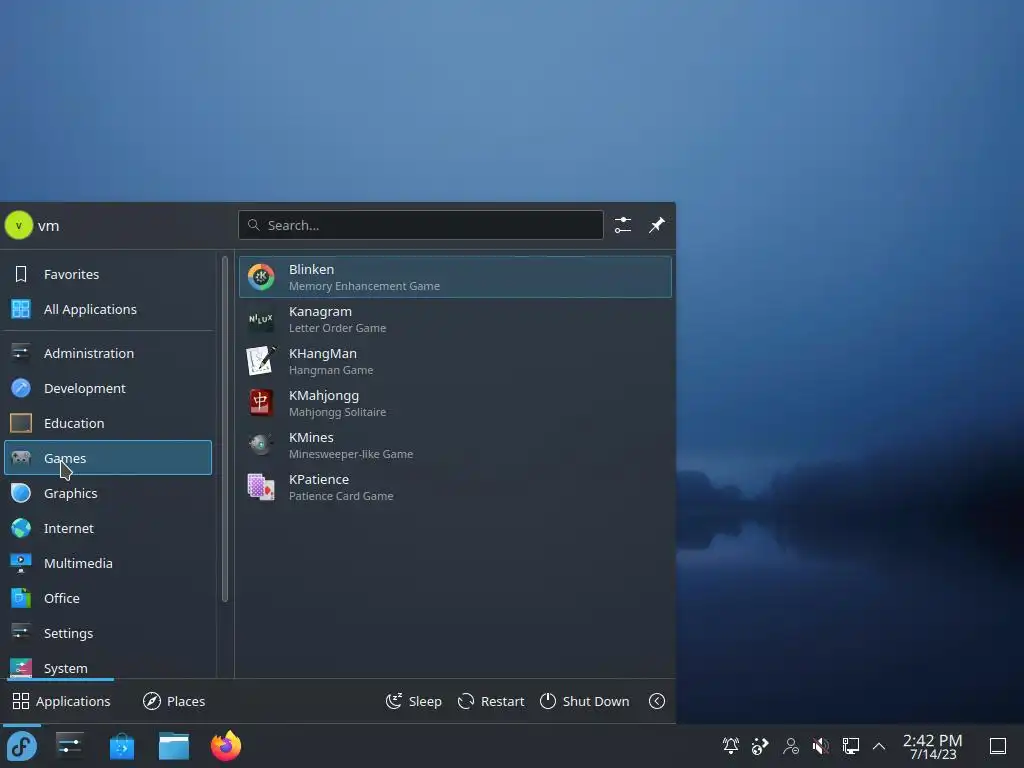
Task: Pin the application launcher open
Action: 656,225
